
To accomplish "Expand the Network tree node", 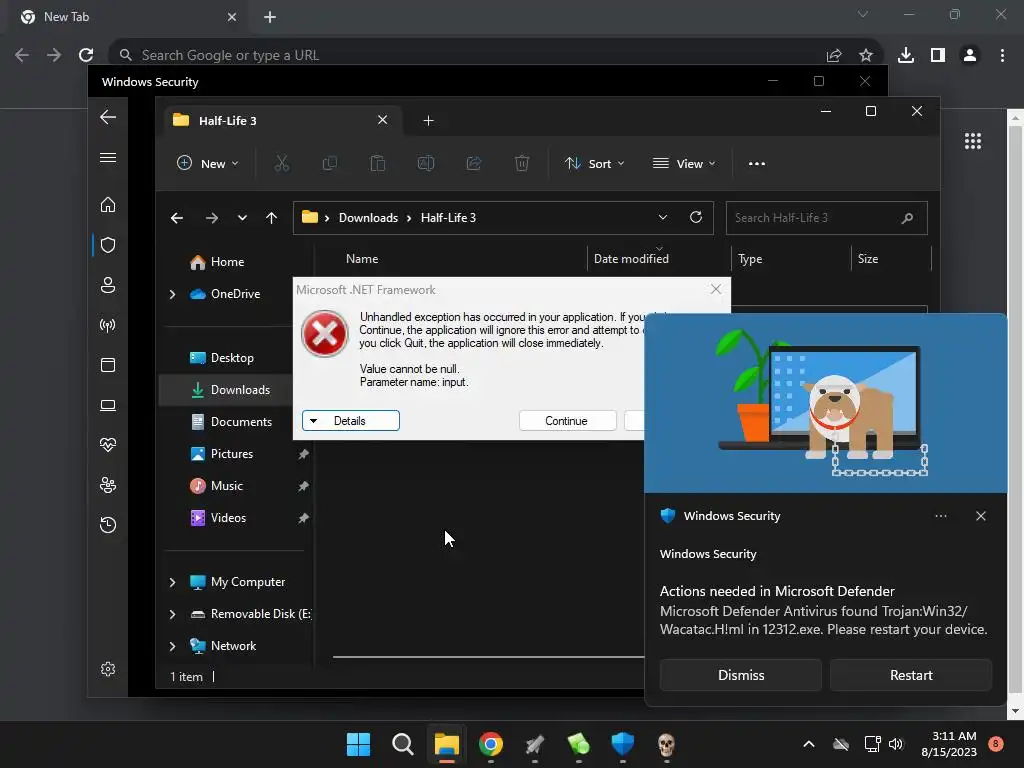I will tap(172, 646).
